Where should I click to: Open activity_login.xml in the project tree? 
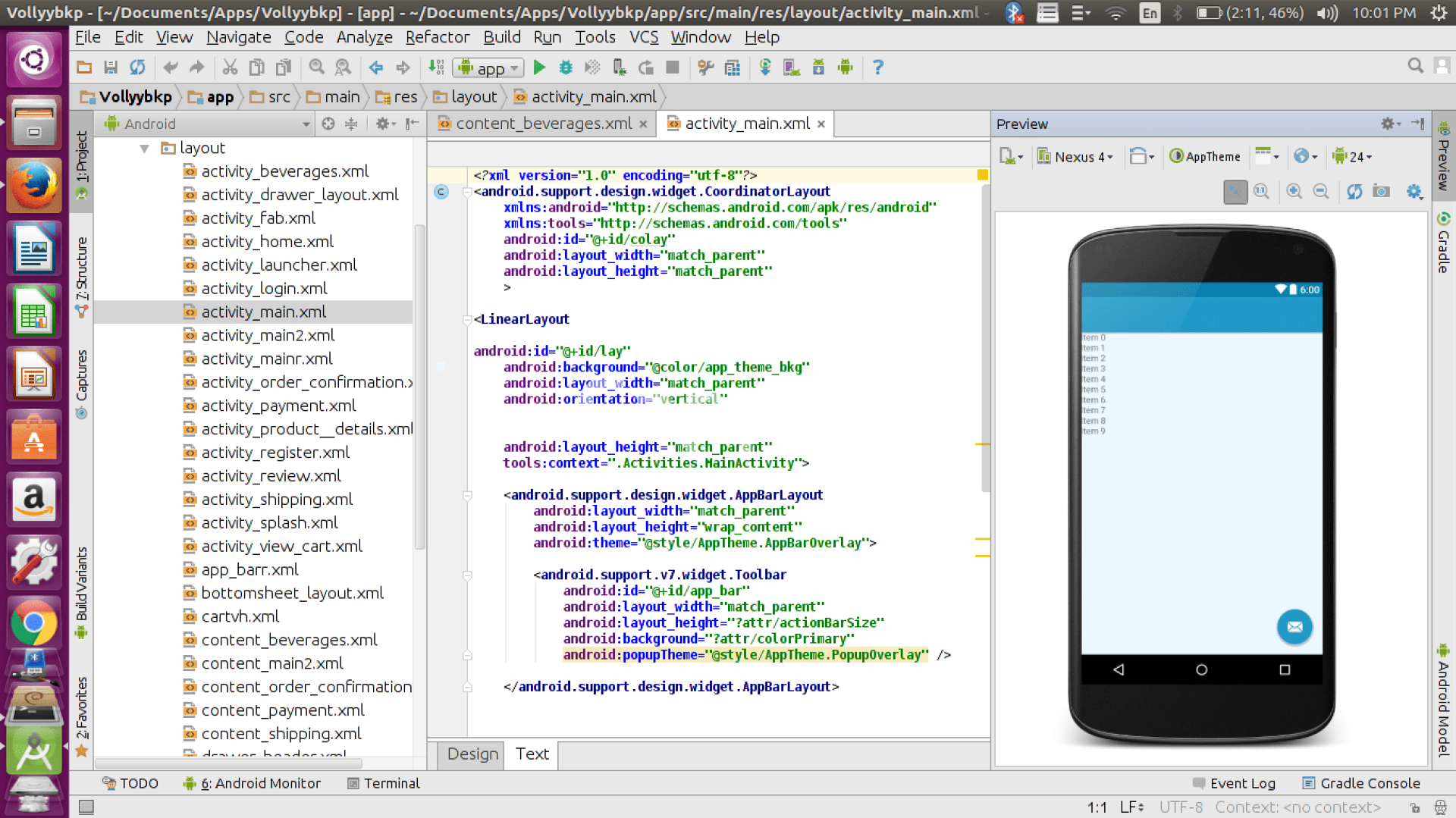[264, 289]
